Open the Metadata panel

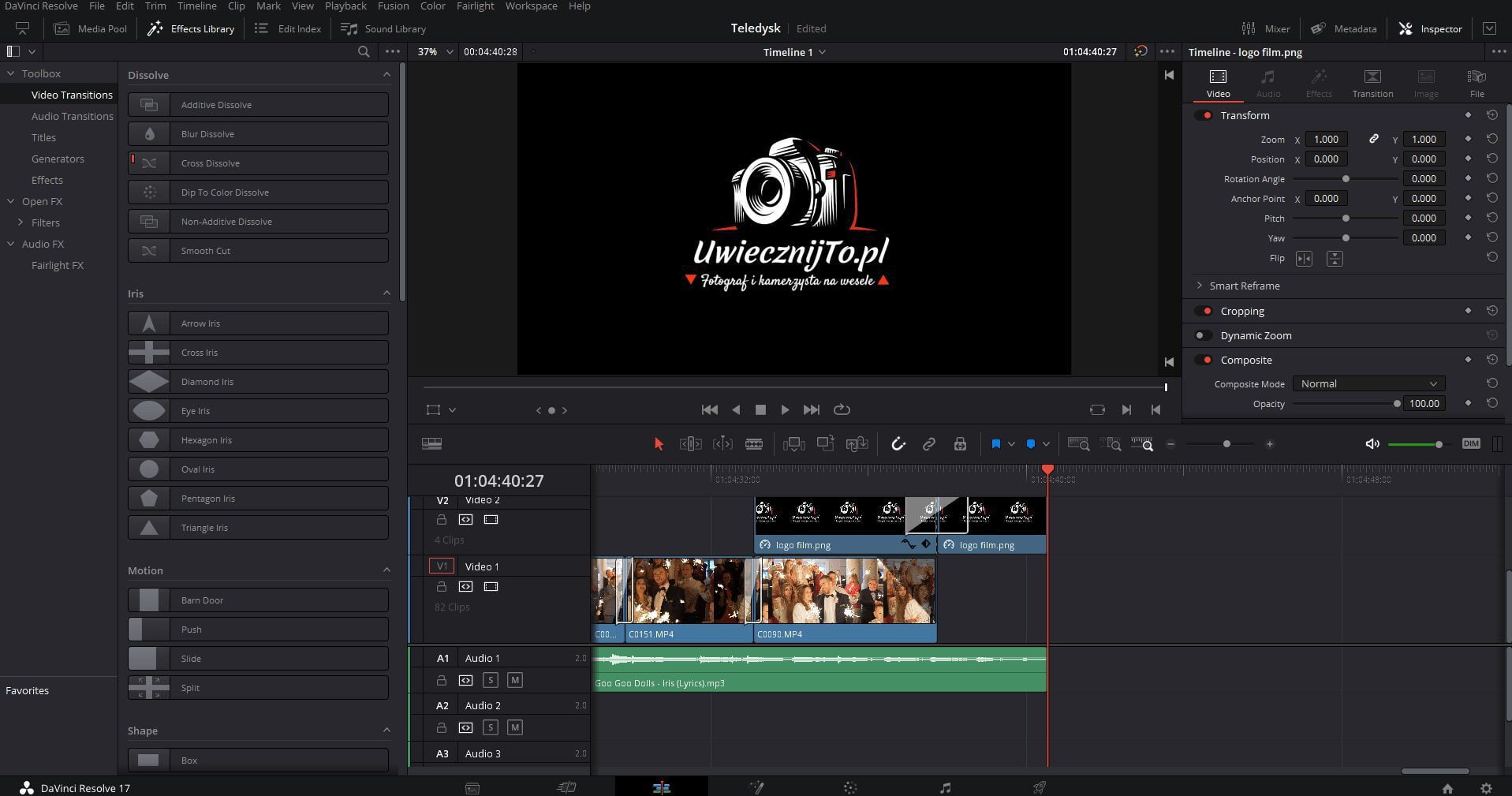pos(1344,28)
